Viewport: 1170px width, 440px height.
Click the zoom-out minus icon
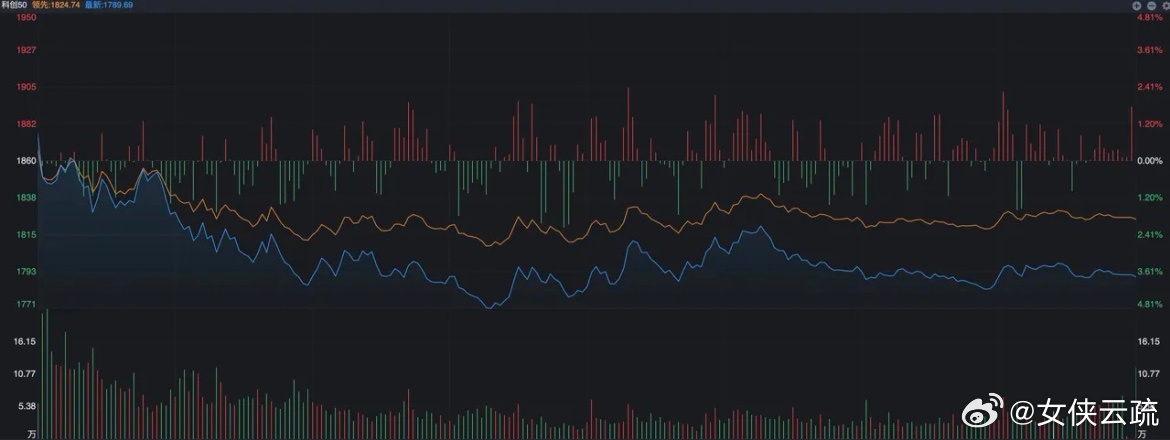coord(1151,6)
